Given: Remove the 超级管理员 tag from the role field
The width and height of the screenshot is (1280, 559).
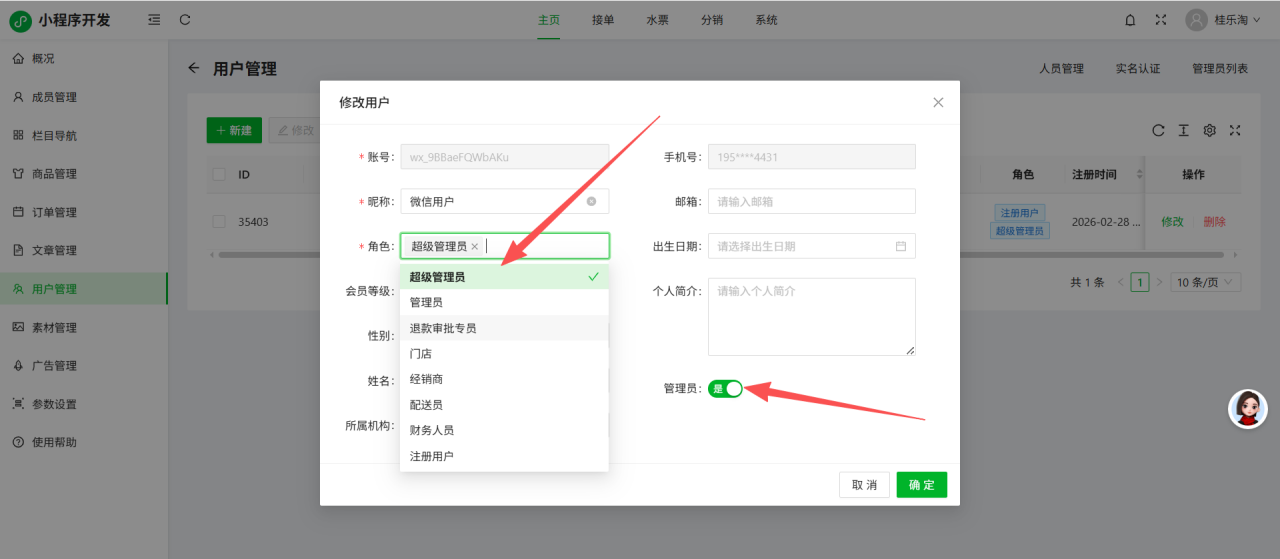Looking at the screenshot, I should (475, 246).
